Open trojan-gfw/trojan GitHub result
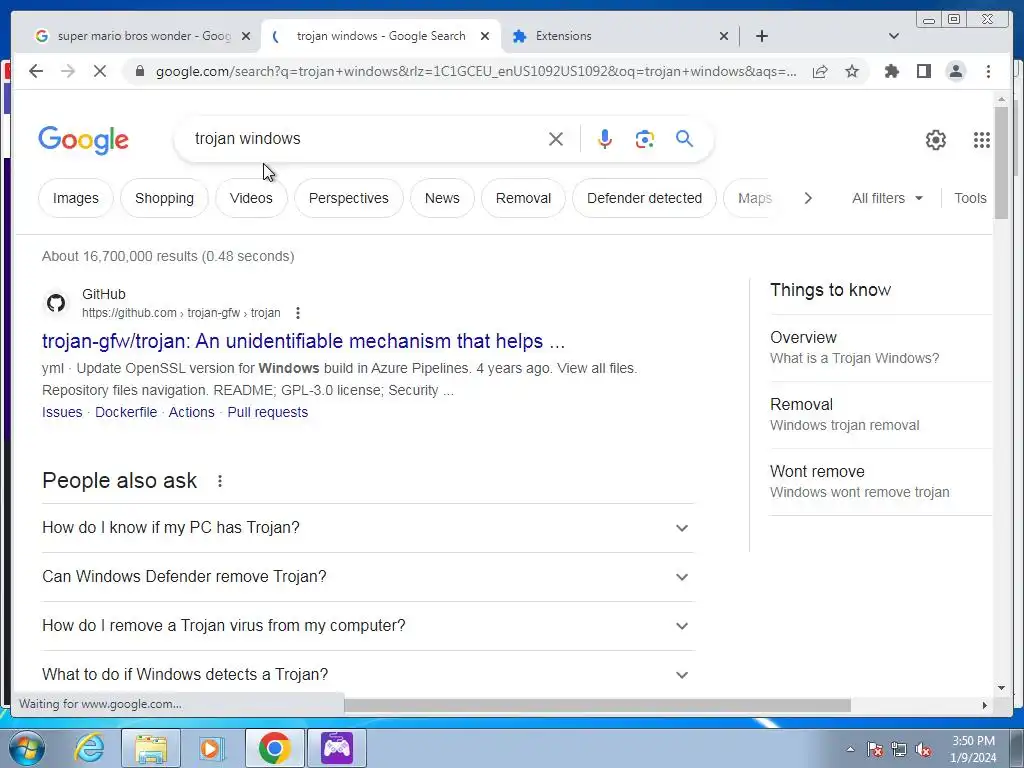1024x768 pixels. (x=304, y=341)
